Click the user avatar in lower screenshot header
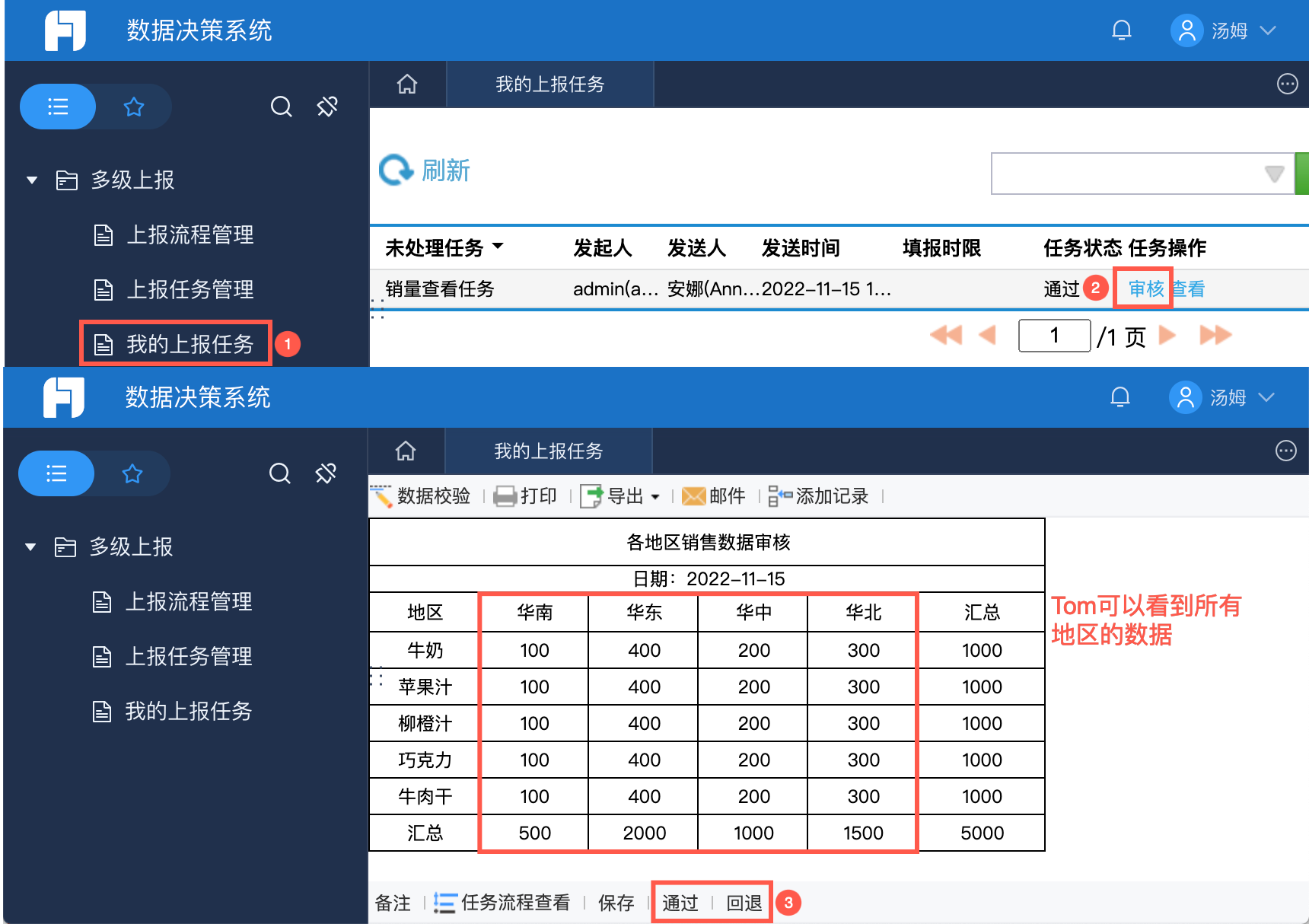Screen dimensions: 1309x924 [1185, 397]
